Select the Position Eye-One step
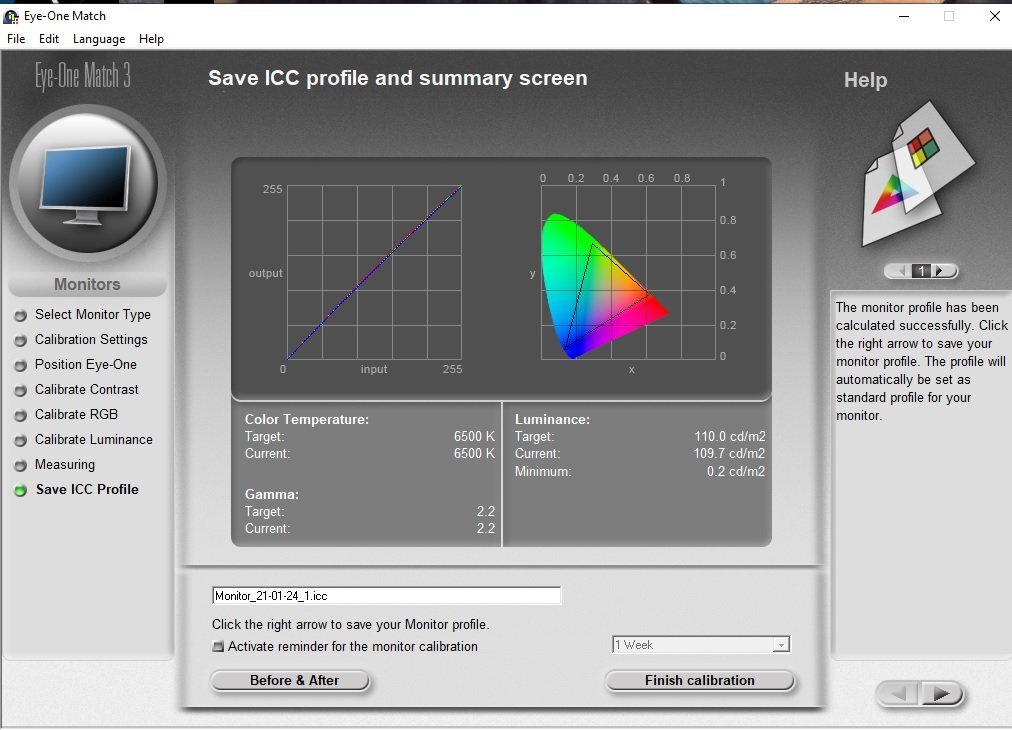The height and width of the screenshot is (730, 1012). (x=86, y=365)
